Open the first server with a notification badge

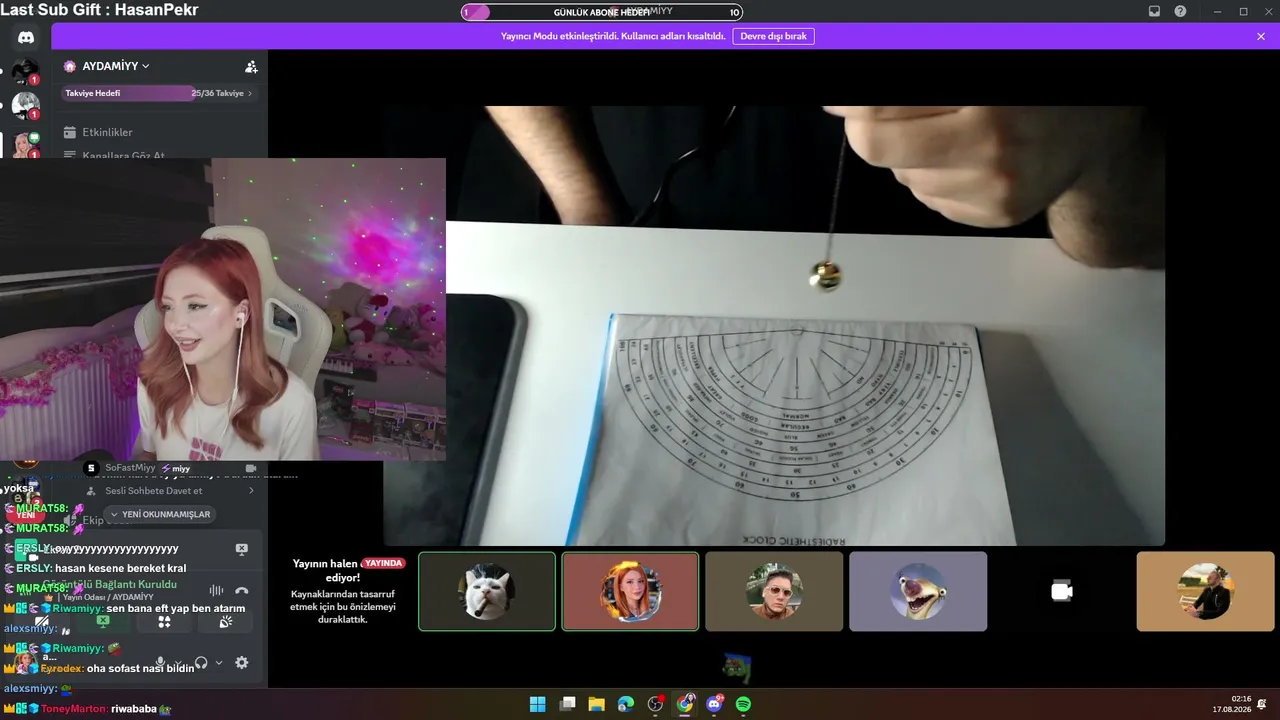coord(25,72)
